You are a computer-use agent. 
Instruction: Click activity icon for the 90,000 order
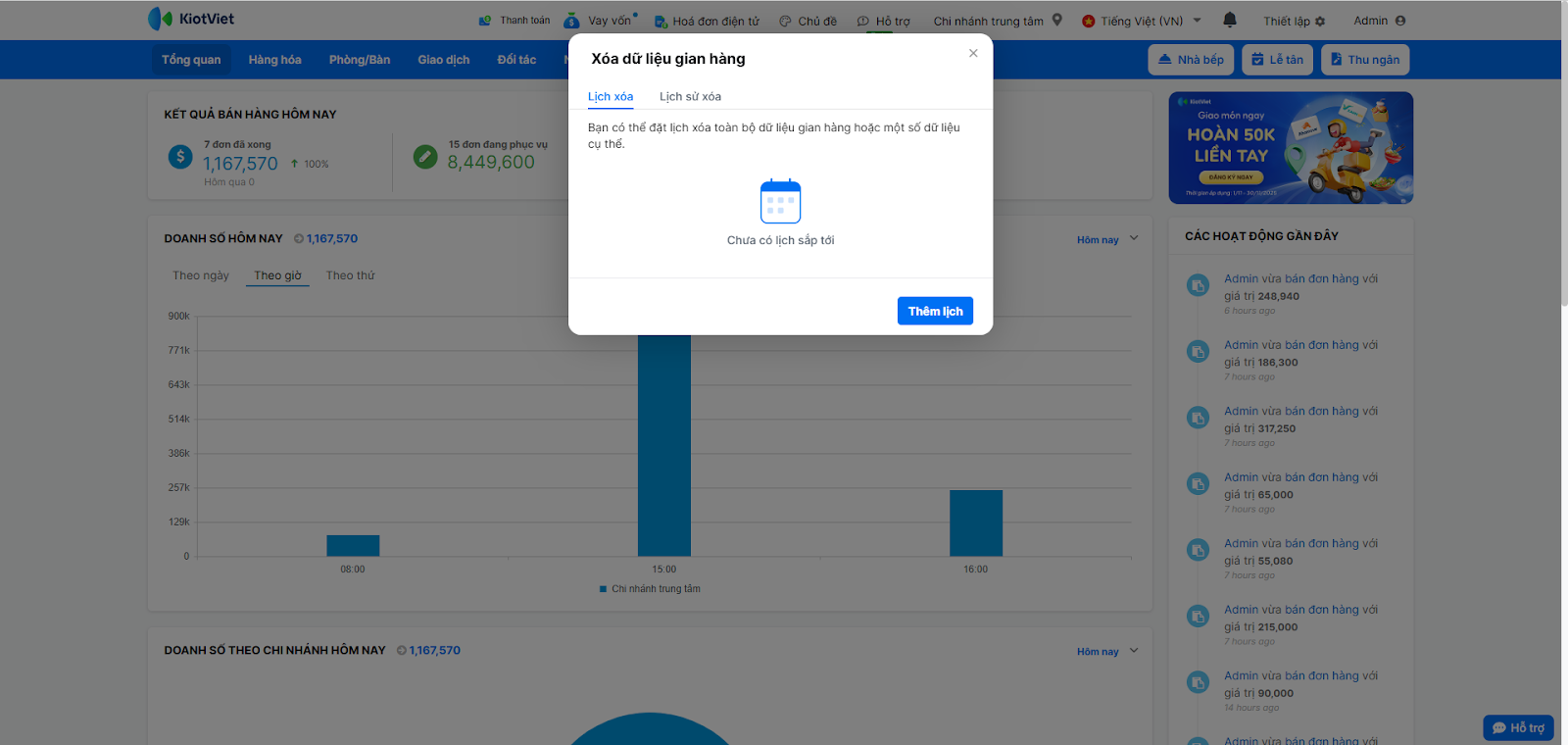(1198, 682)
